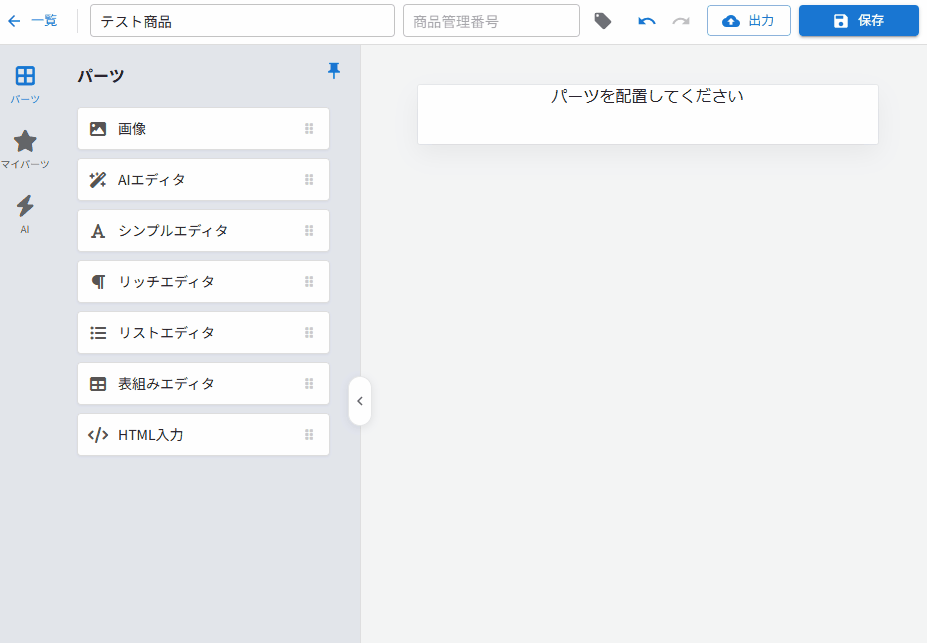Collapse the parts panel with the chevron
The width and height of the screenshot is (927, 643).
pyautogui.click(x=360, y=400)
